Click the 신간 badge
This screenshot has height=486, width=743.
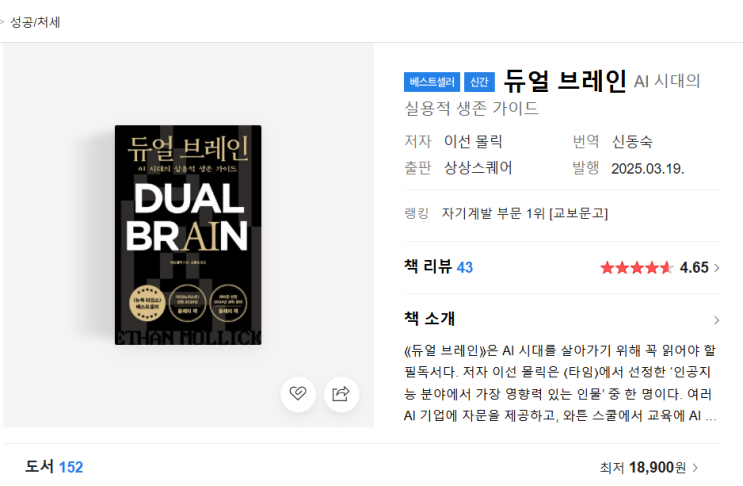click(x=479, y=82)
